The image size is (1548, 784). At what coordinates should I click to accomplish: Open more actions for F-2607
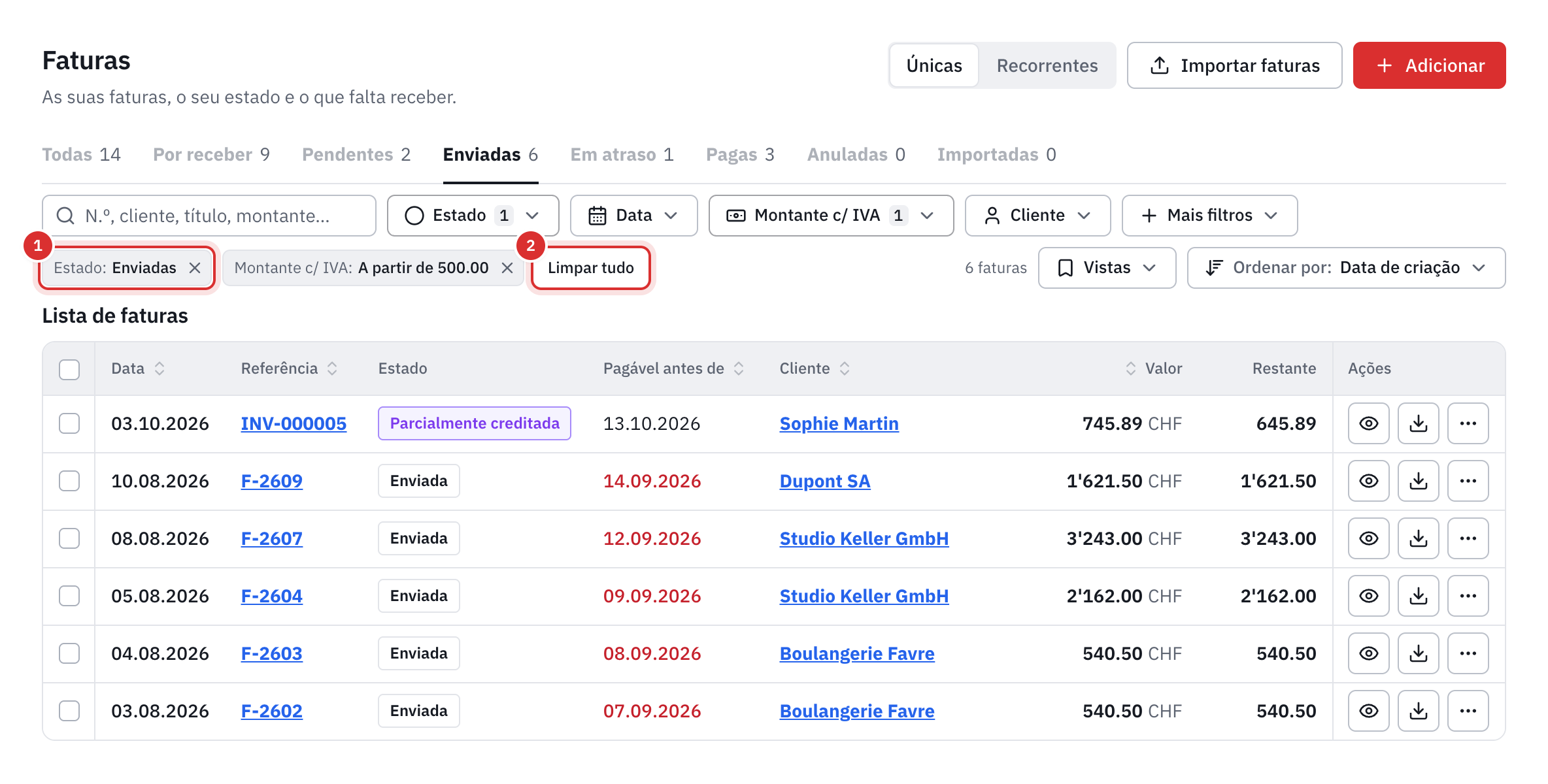tap(1468, 538)
